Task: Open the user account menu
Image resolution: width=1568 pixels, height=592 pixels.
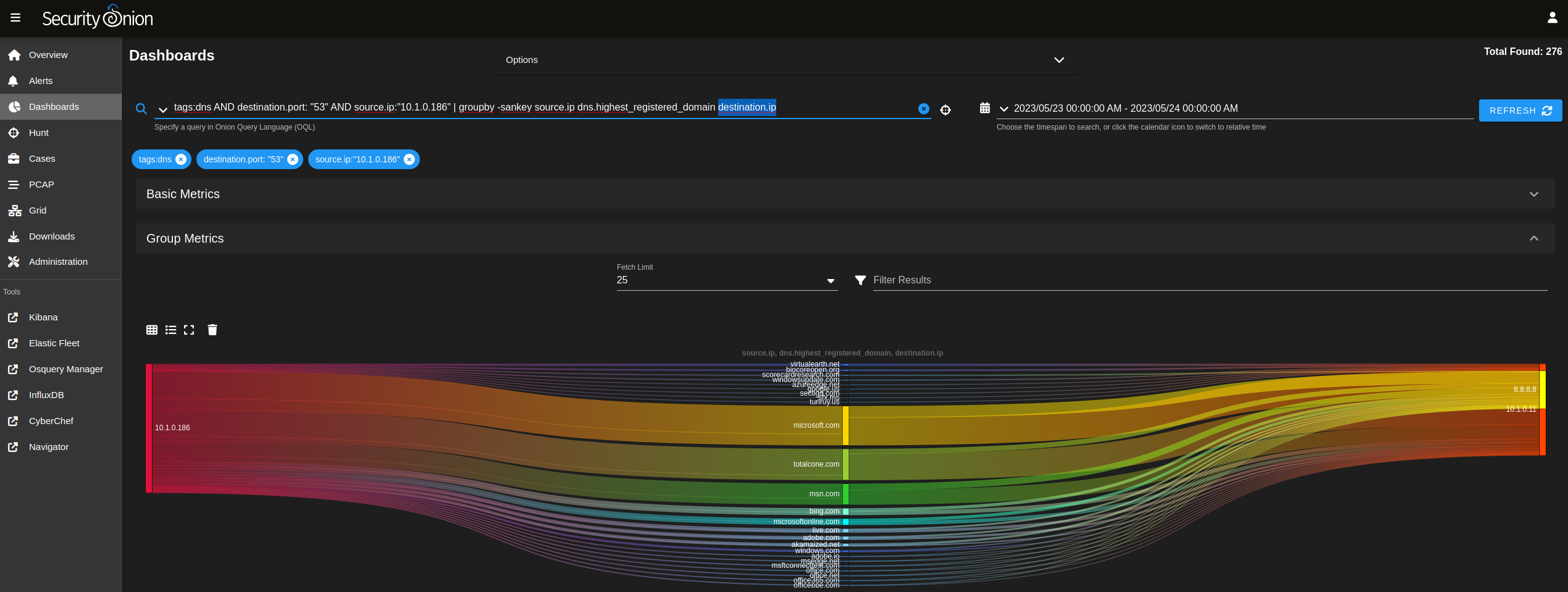Action: (1552, 18)
